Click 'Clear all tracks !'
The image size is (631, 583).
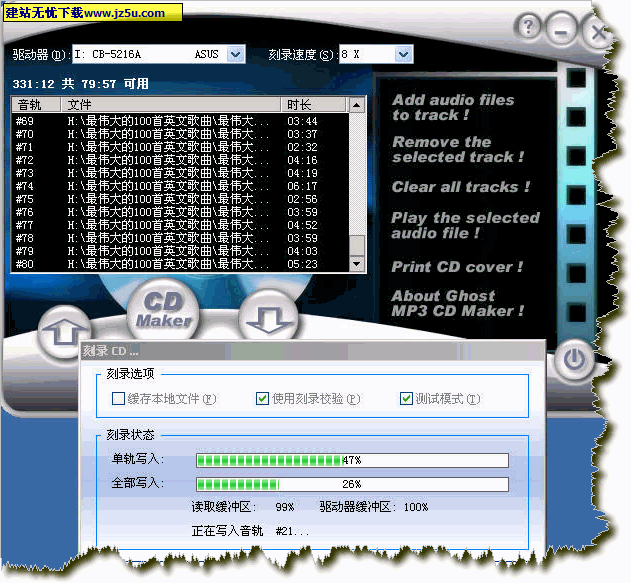tap(460, 187)
